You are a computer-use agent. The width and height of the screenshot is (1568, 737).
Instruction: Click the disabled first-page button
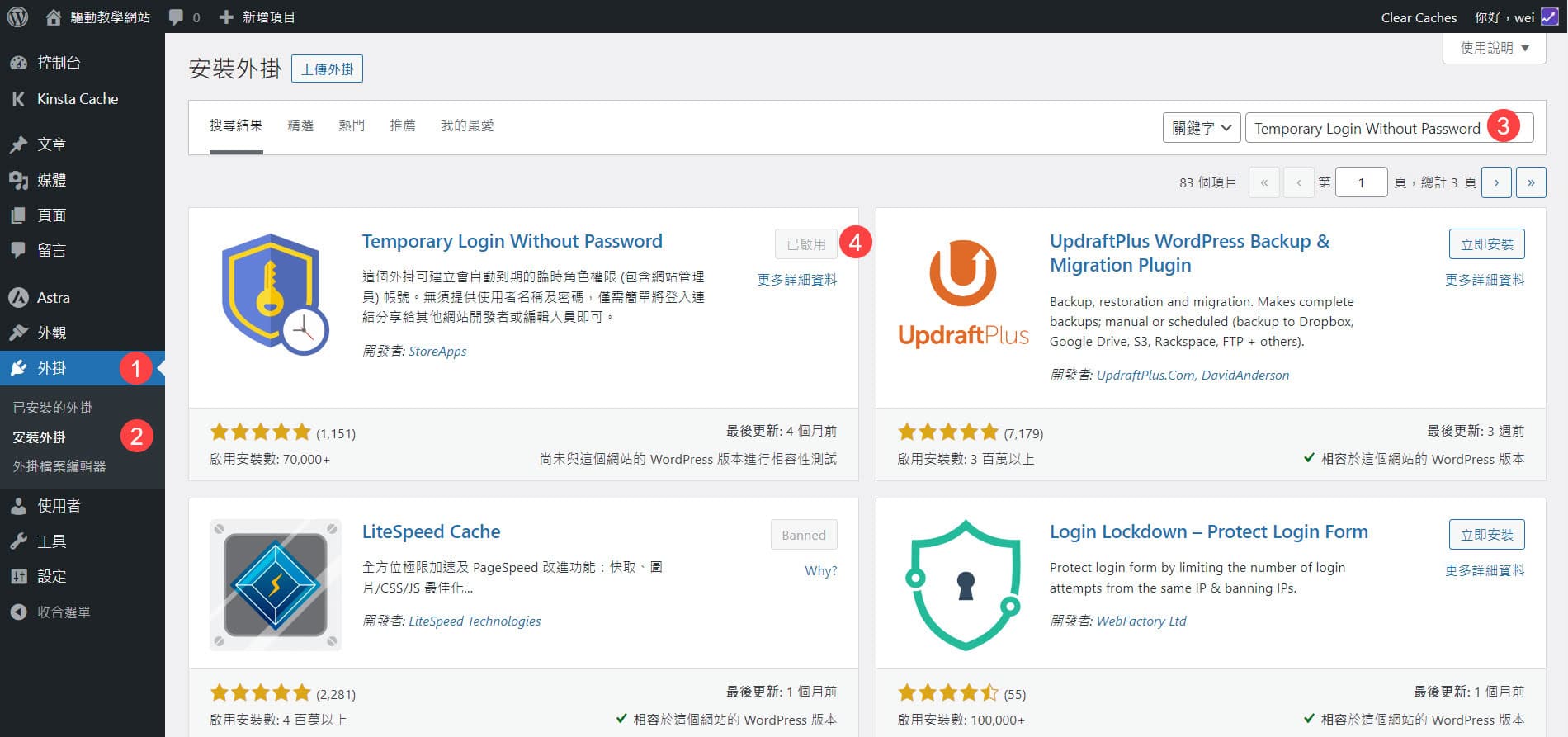[1264, 182]
